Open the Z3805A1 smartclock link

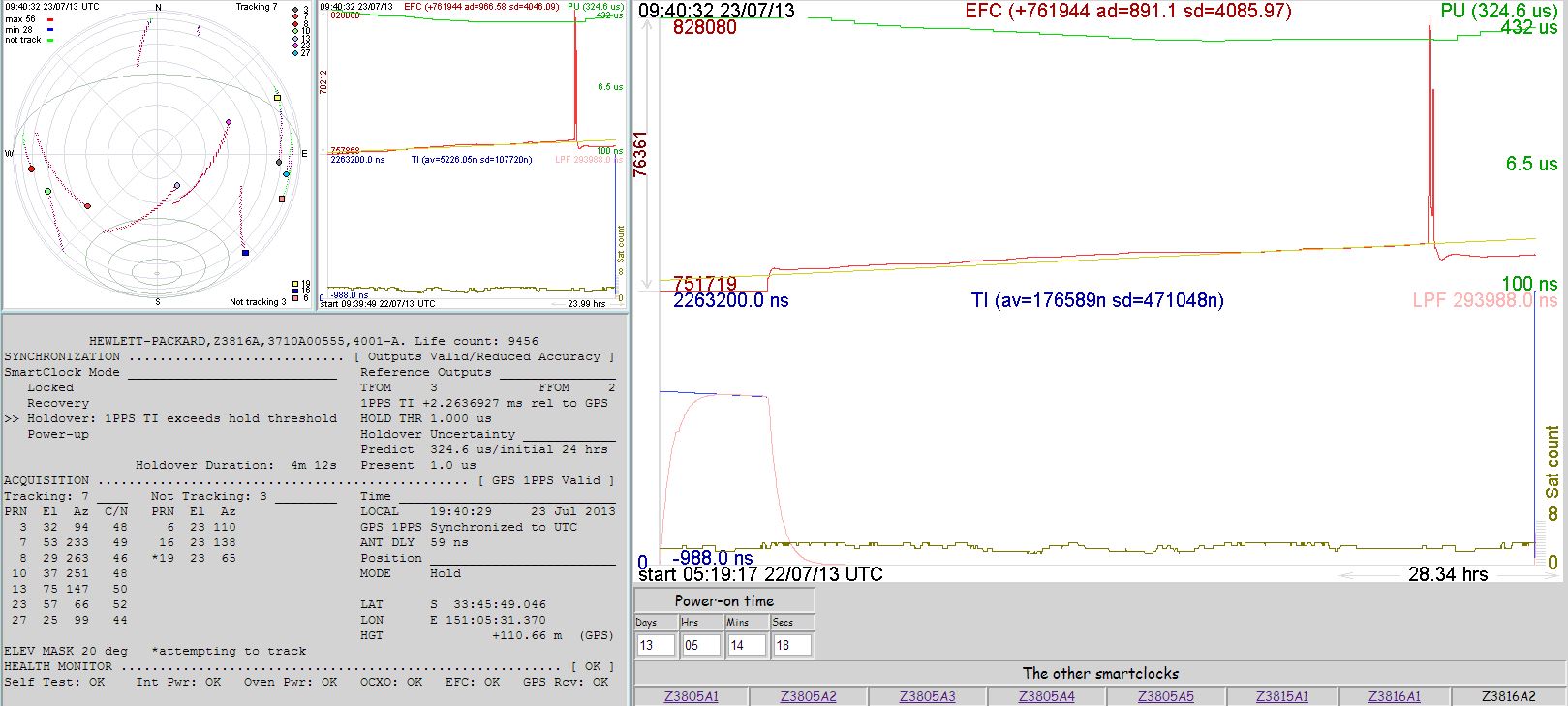click(x=691, y=696)
